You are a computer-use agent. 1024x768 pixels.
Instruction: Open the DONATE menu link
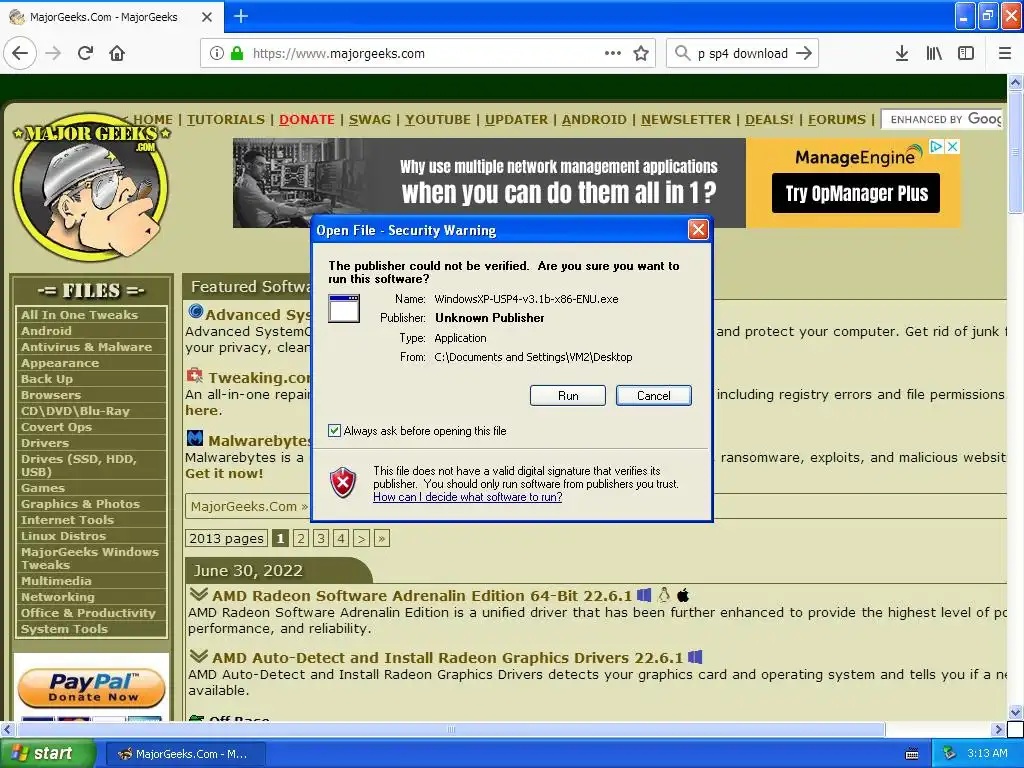tap(307, 120)
